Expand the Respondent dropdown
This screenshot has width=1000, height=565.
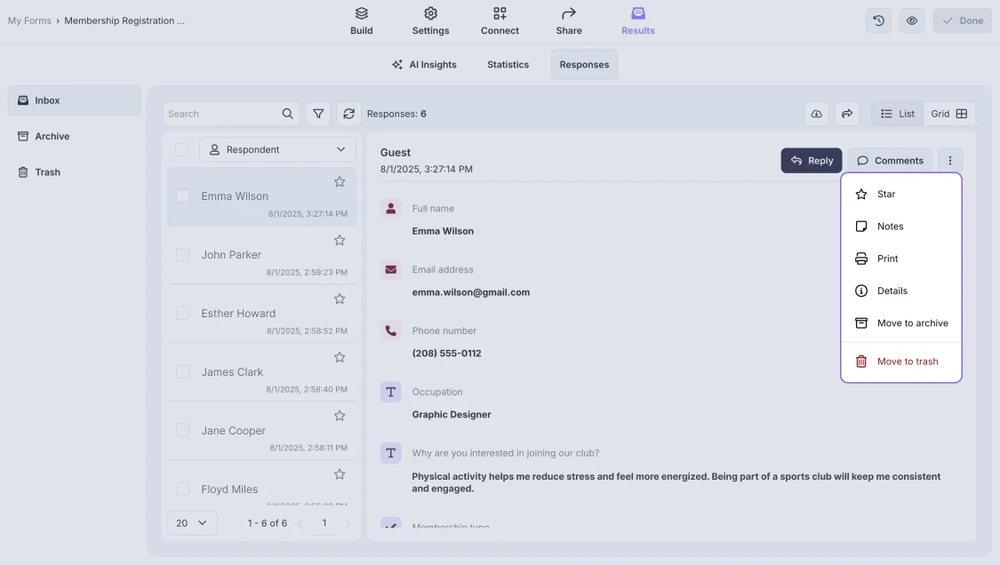tap(278, 150)
